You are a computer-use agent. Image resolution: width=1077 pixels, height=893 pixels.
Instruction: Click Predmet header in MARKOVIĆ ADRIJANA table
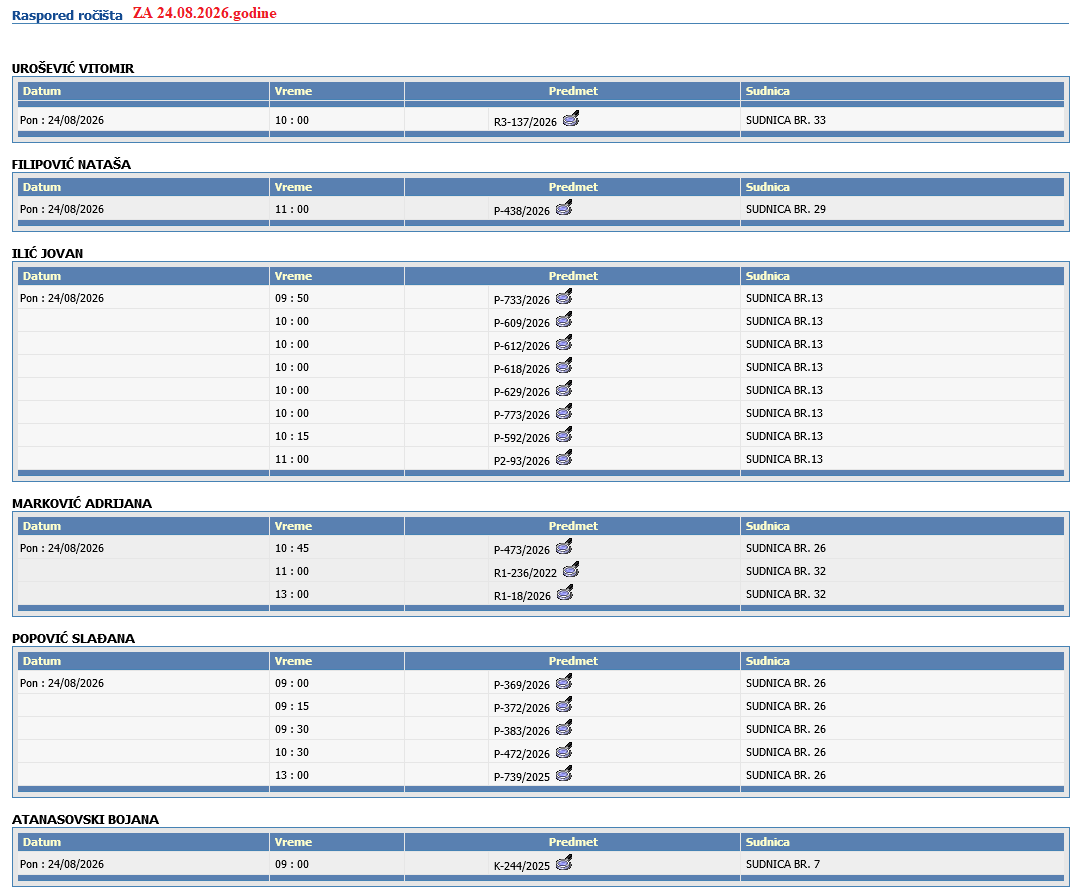[573, 526]
